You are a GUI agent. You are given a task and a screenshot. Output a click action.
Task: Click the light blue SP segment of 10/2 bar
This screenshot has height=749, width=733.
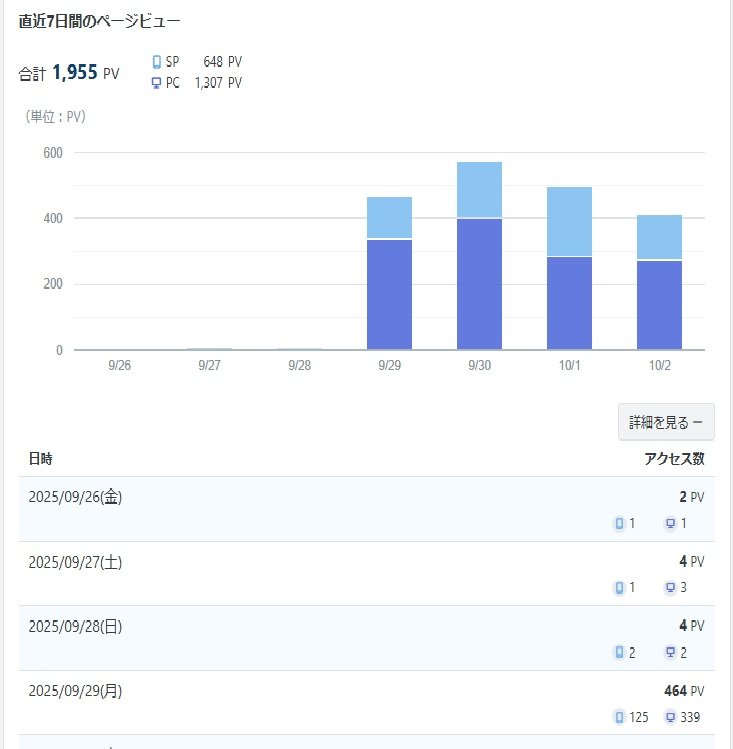click(659, 237)
